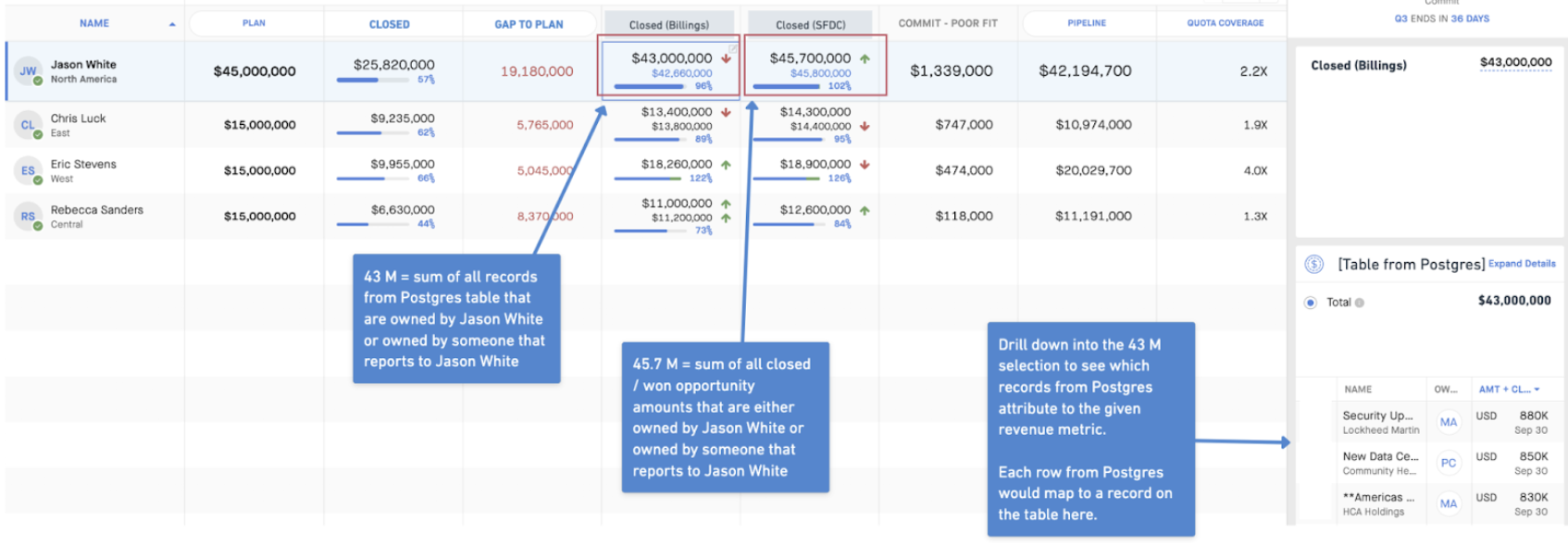Image resolution: width=1568 pixels, height=546 pixels.
Task: Click the COMMIT - POOR FIT column header
Action: 948,23
